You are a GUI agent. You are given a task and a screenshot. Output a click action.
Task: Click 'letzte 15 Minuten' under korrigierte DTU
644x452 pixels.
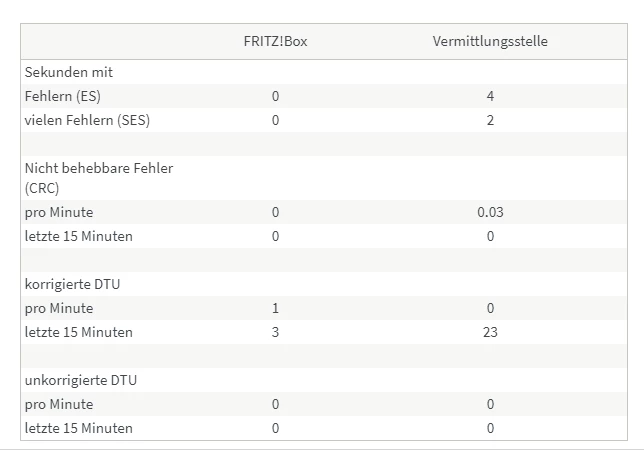[x=78, y=332]
